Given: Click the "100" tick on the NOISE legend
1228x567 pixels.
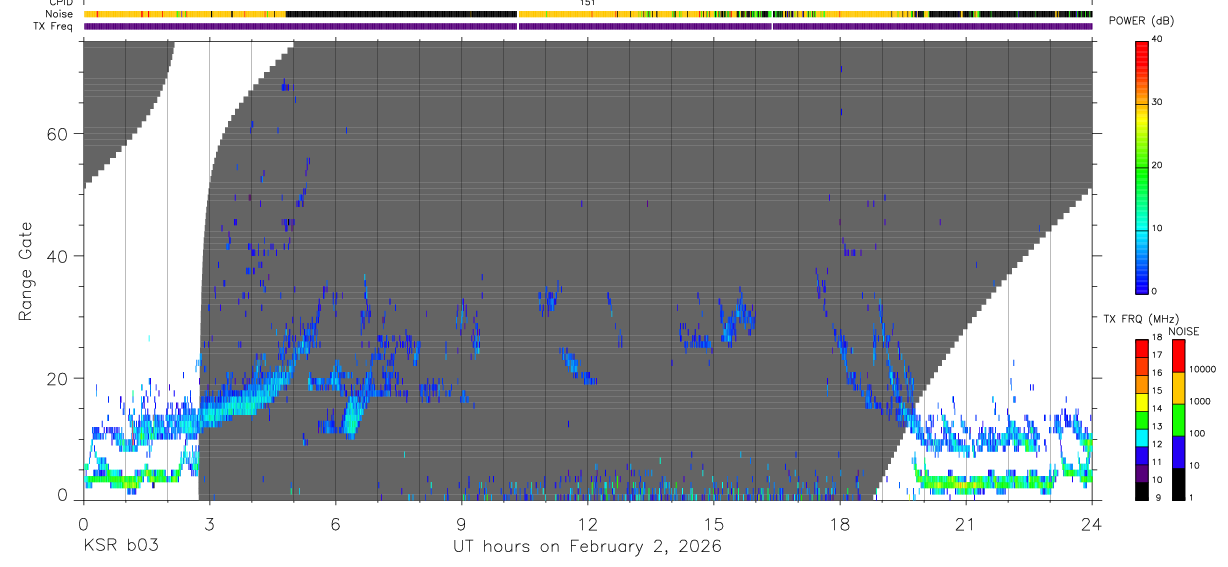Looking at the screenshot, I should [1197, 433].
